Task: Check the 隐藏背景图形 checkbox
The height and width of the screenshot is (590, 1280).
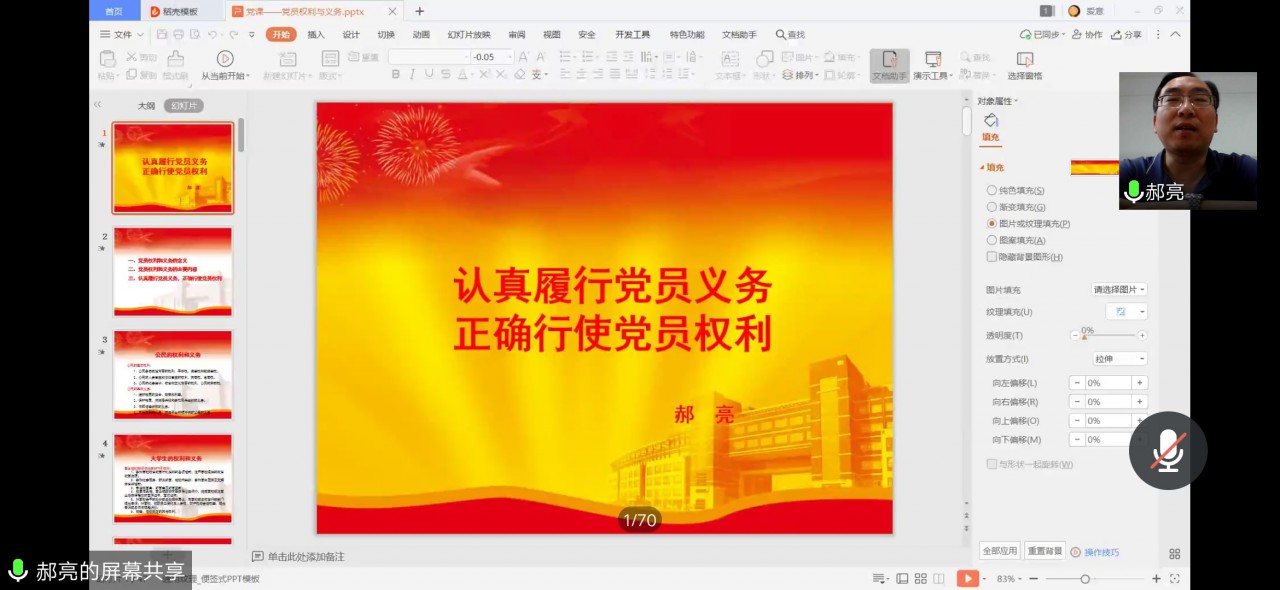Action: click(992, 257)
